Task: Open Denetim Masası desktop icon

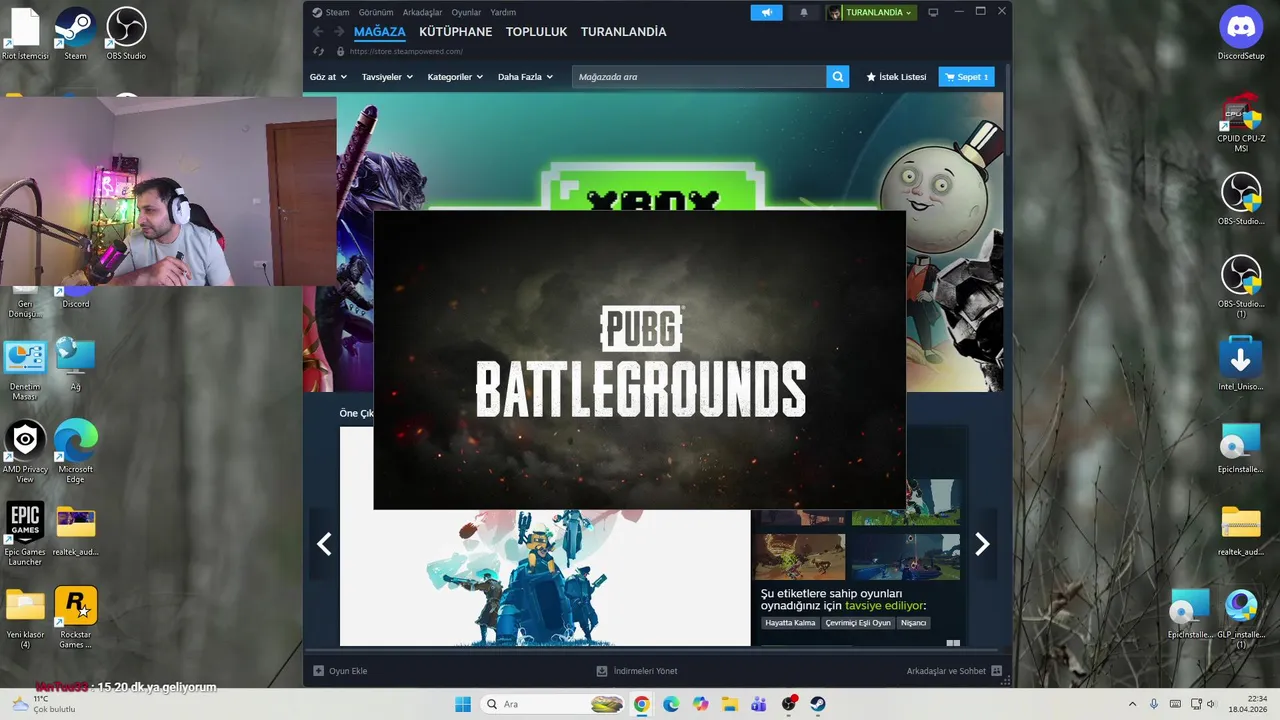Action: click(x=25, y=370)
